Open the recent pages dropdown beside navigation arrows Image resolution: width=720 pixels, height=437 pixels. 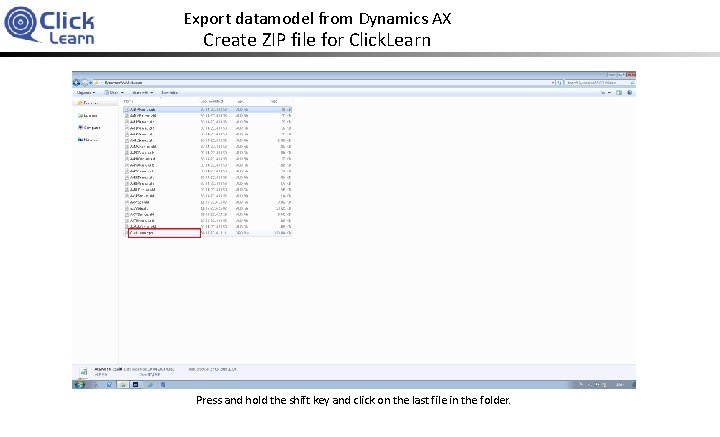tap(90, 83)
